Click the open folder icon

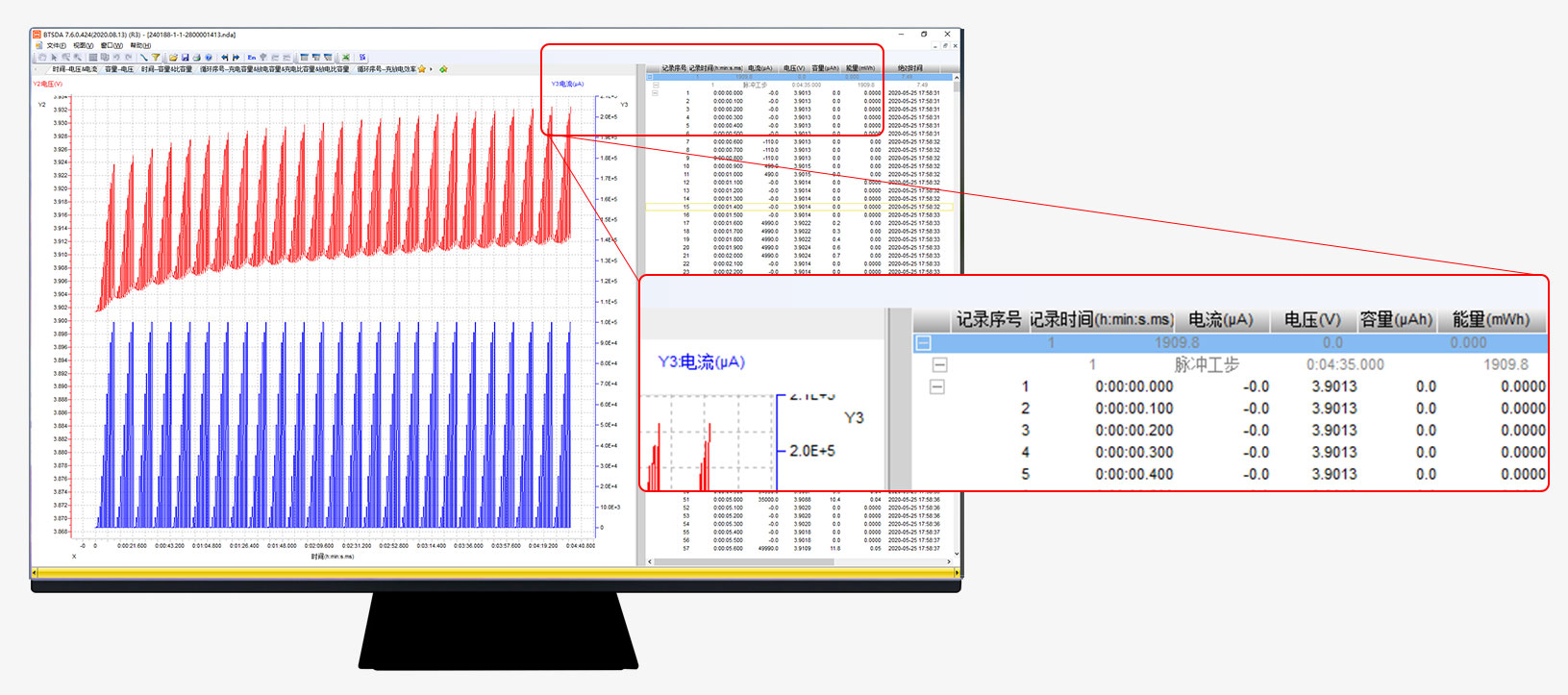[x=173, y=58]
